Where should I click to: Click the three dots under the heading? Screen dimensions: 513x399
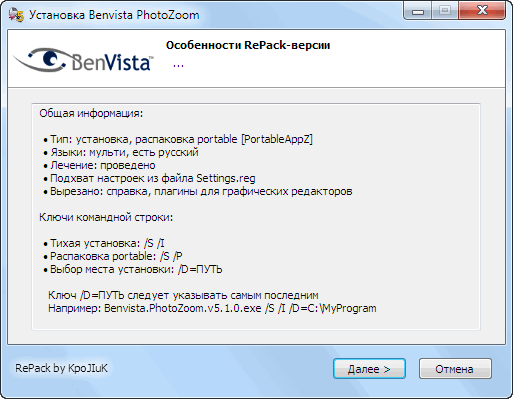(x=178, y=66)
